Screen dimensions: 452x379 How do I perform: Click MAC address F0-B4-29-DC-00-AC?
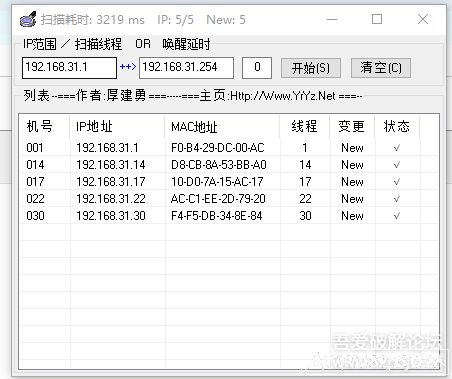[x=218, y=148]
